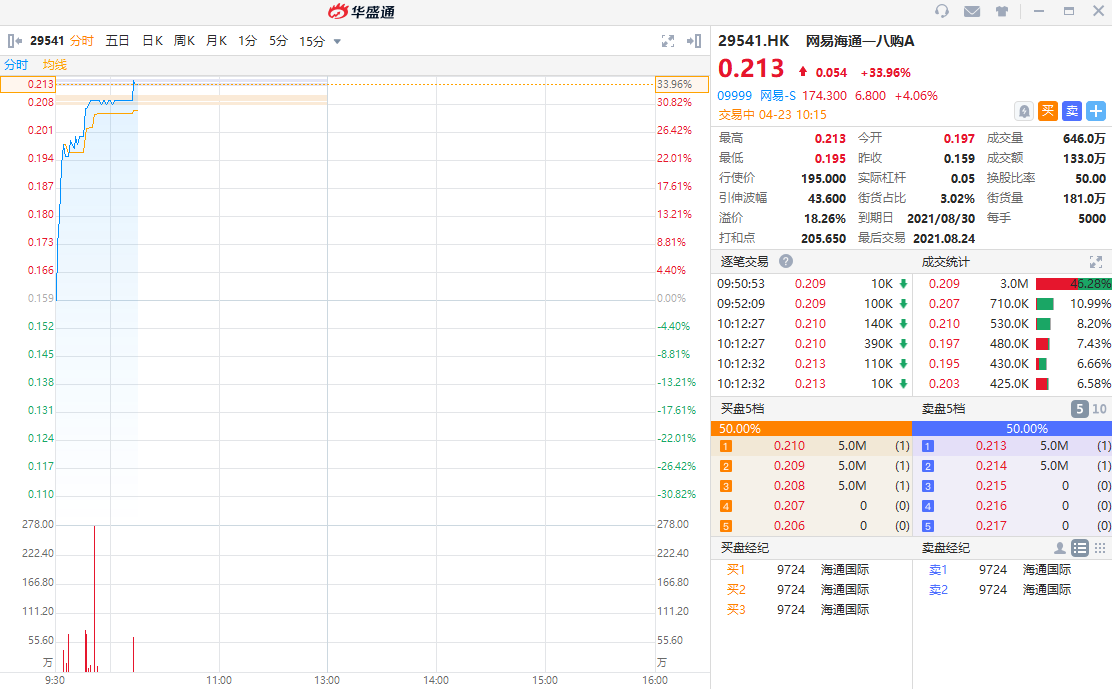The width and height of the screenshot is (1112, 689).
Task: Switch to the 五日 chart tab
Action: pyautogui.click(x=118, y=41)
